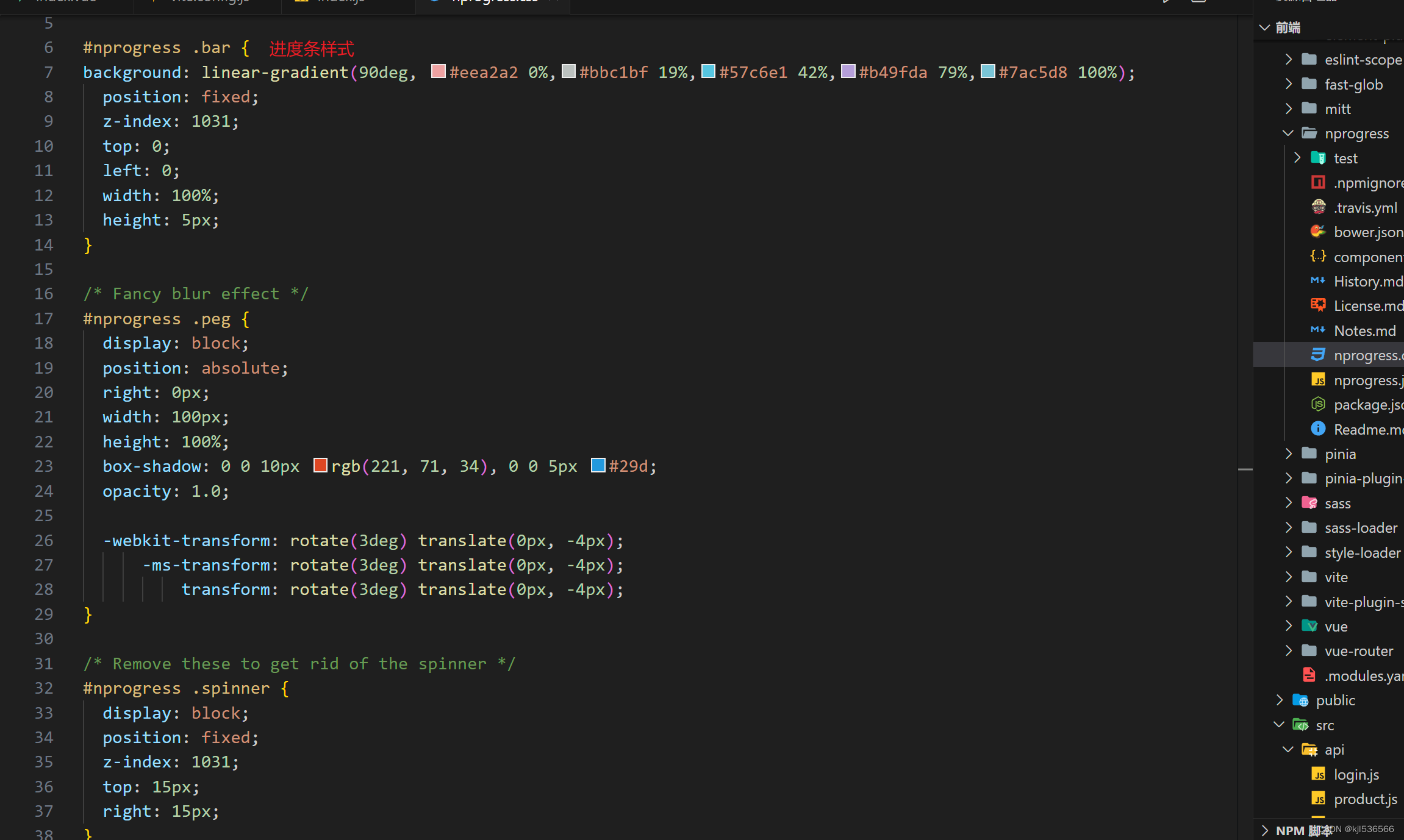This screenshot has height=840, width=1404.
Task: Open the Notes.md file
Action: pyautogui.click(x=1366, y=330)
